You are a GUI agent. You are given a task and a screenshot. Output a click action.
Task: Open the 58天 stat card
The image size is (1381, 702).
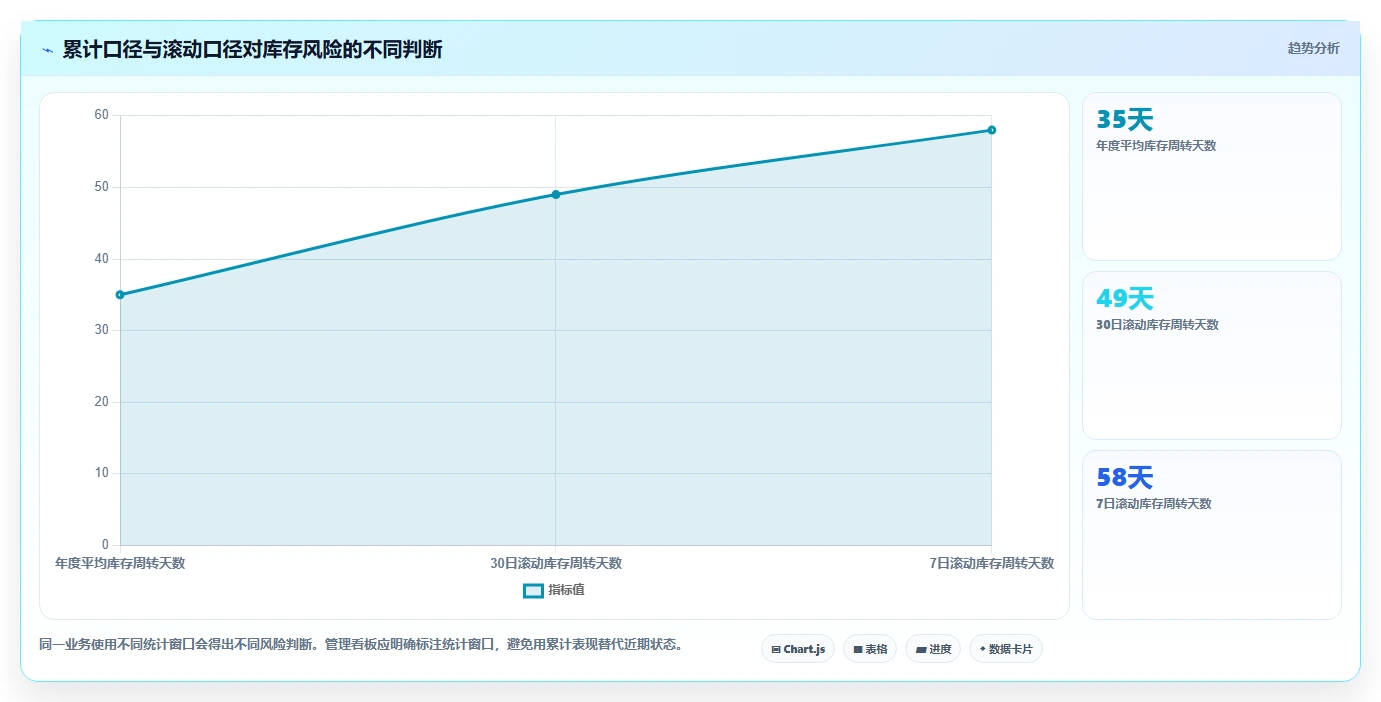pyautogui.click(x=1211, y=535)
